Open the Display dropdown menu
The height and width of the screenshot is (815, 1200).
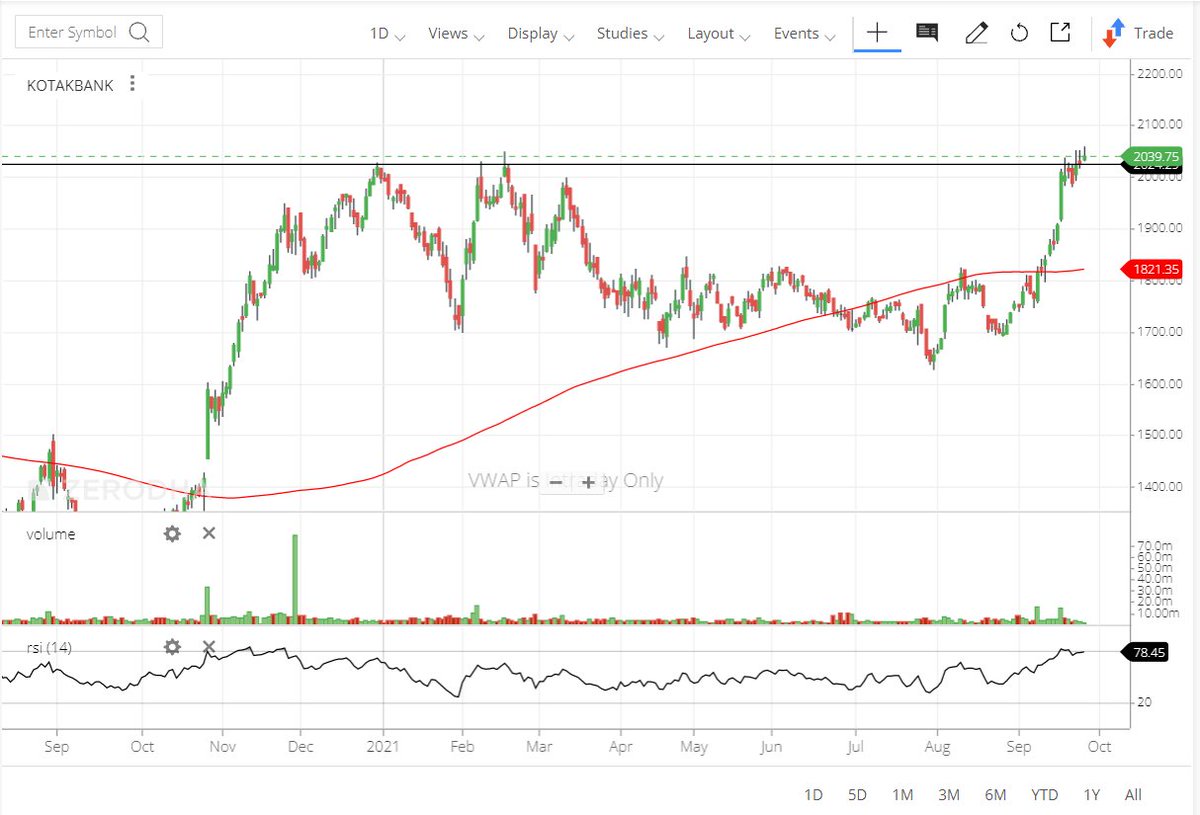coord(540,33)
